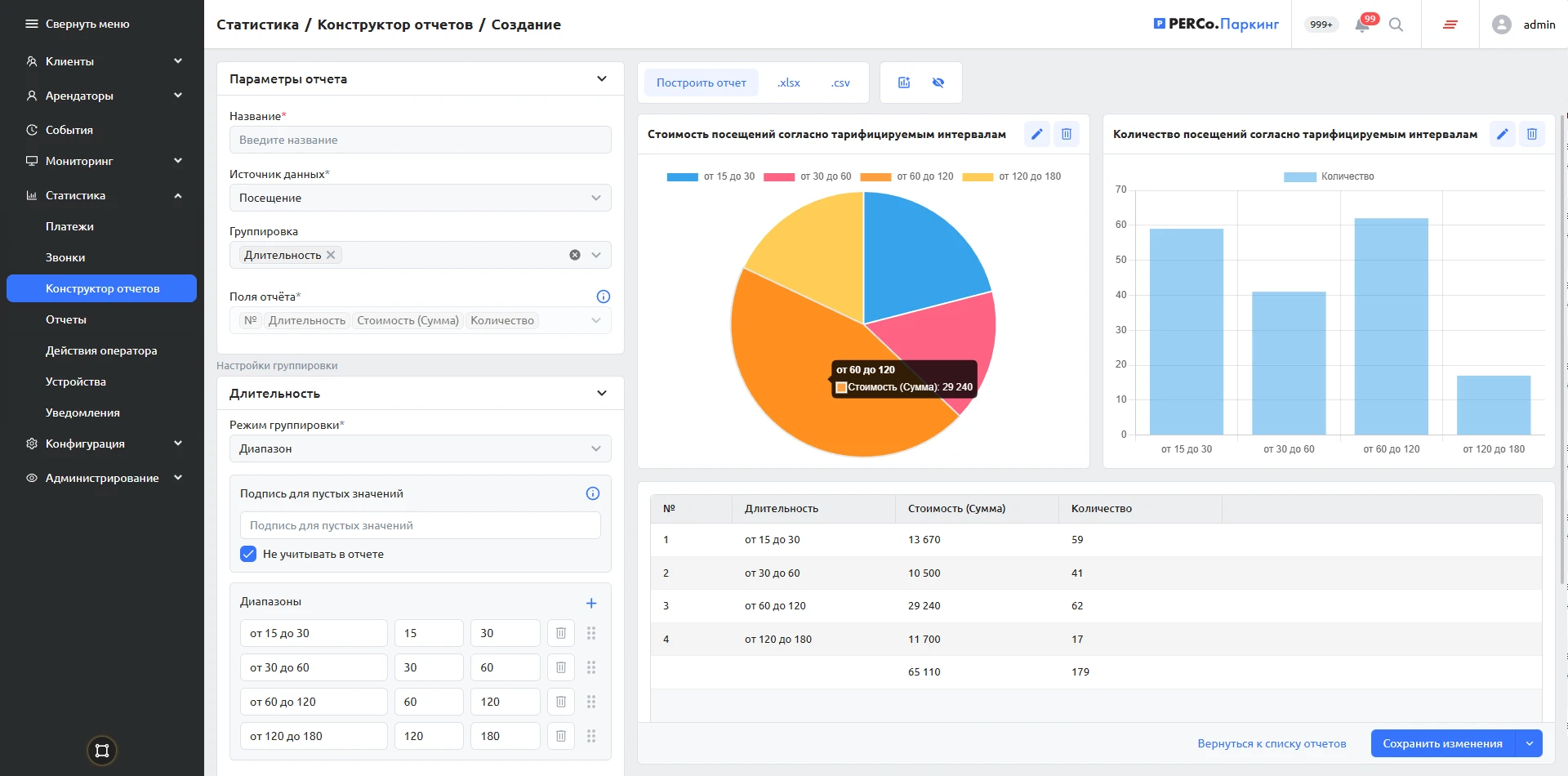Open the Источник данных dropdown
1568x776 pixels.
click(x=420, y=198)
